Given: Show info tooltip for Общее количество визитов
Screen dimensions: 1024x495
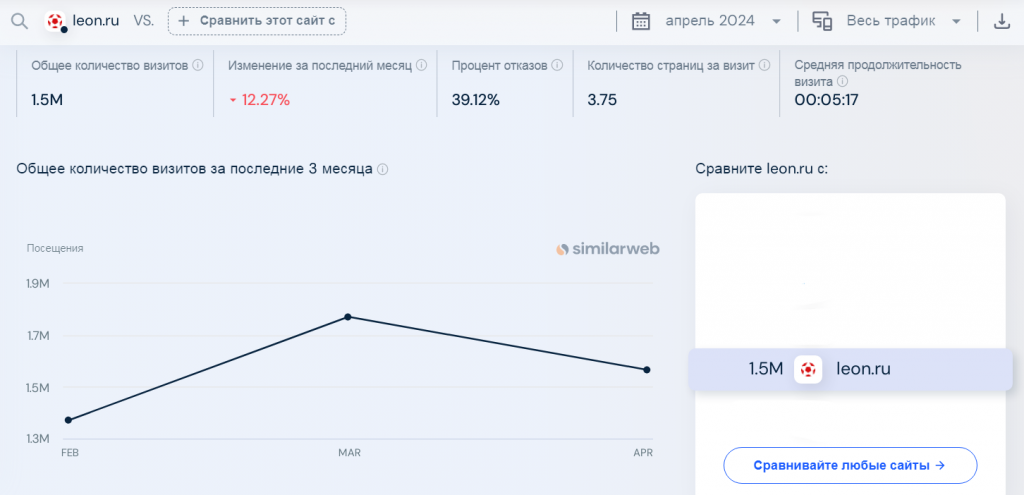Looking at the screenshot, I should pos(199,65).
